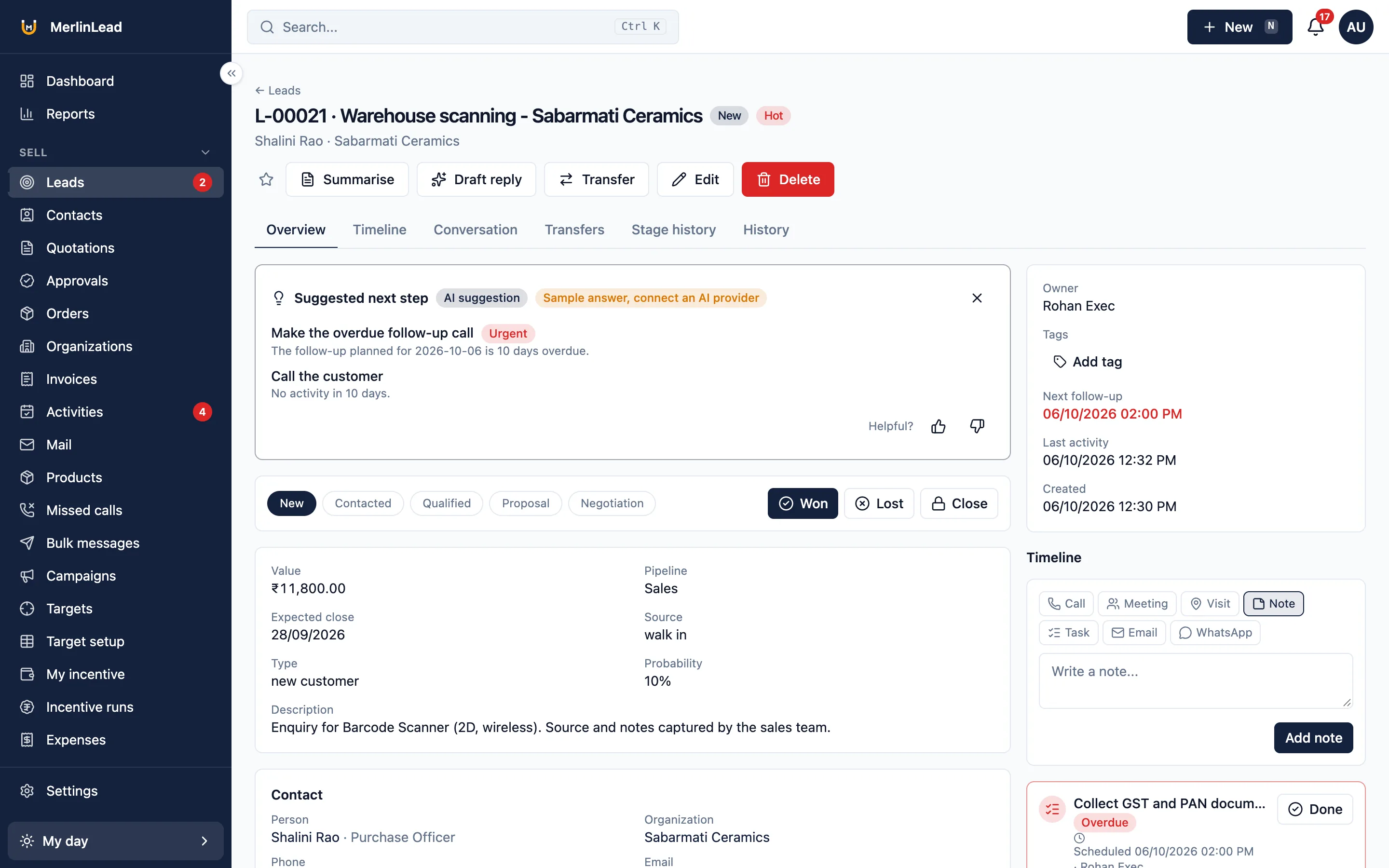Open the Stage history tab
The width and height of the screenshot is (1389, 868).
673,230
